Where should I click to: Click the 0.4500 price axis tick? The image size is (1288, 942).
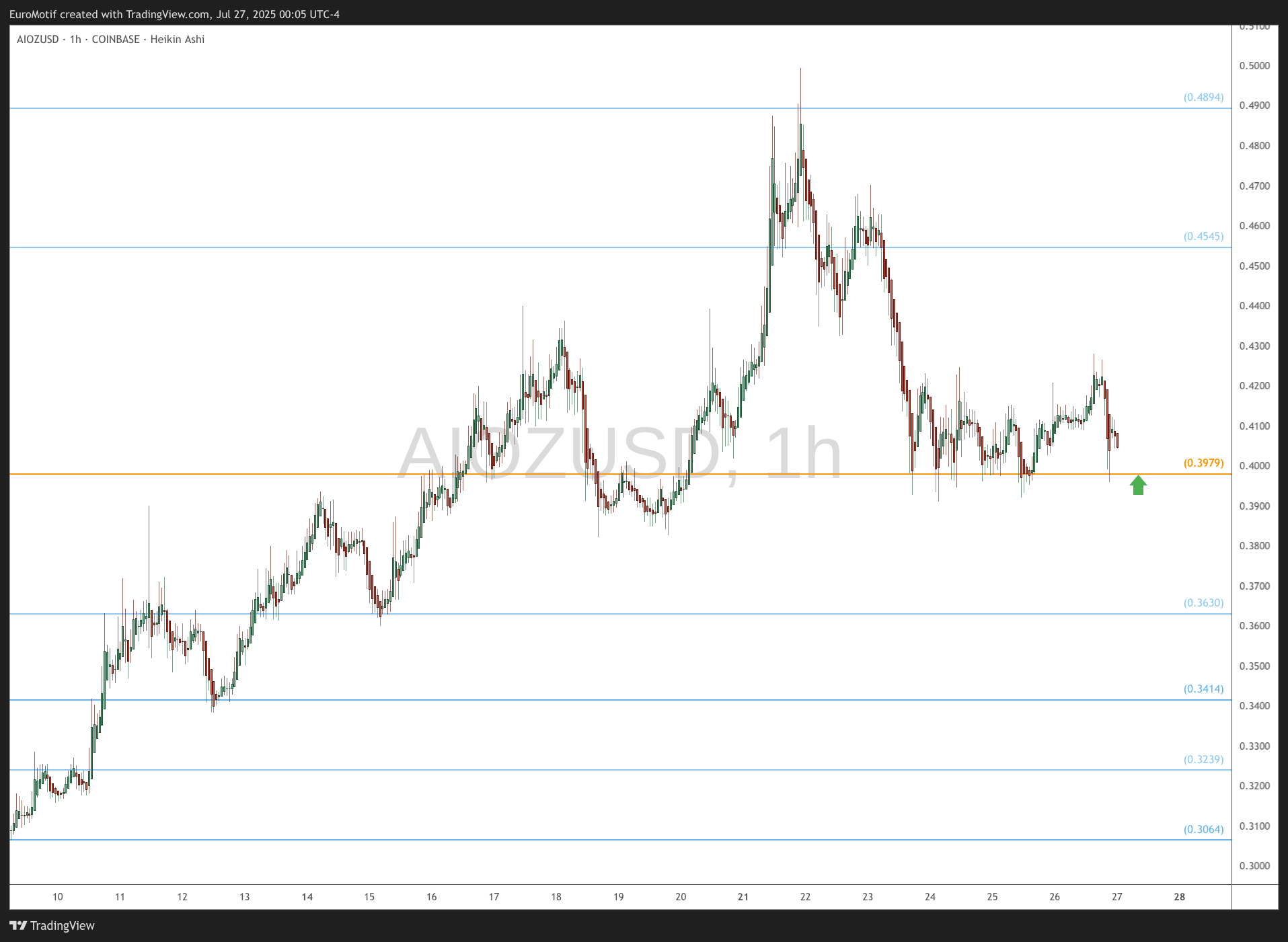click(x=1254, y=266)
